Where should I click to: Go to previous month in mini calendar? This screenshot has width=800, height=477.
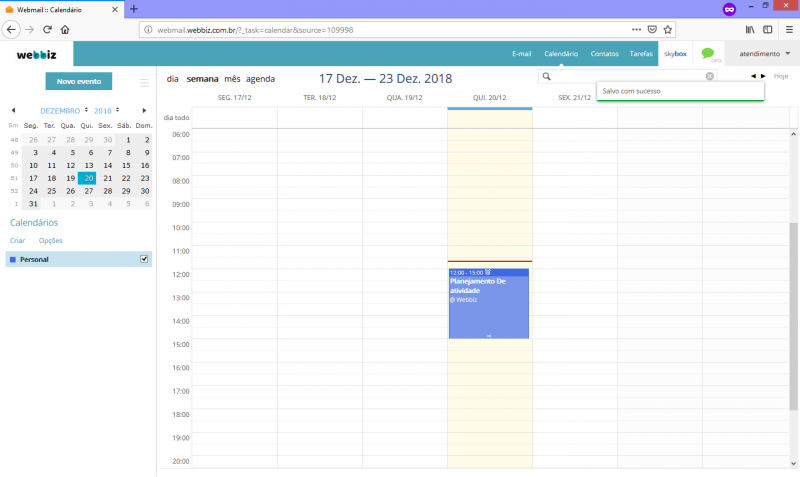[x=13, y=110]
